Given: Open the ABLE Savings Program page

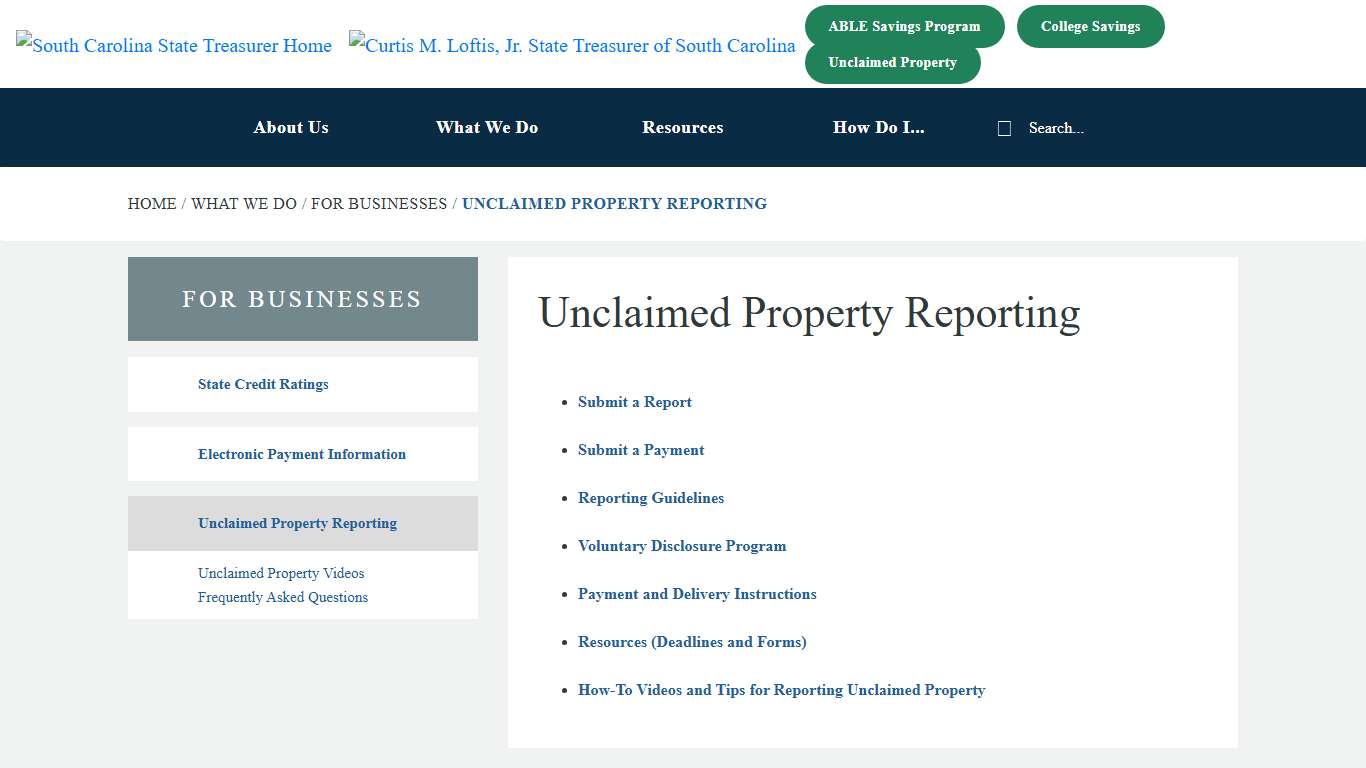Looking at the screenshot, I should pos(904,26).
